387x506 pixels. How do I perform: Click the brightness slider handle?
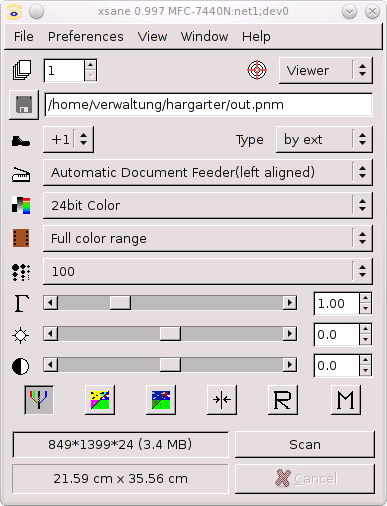170,334
